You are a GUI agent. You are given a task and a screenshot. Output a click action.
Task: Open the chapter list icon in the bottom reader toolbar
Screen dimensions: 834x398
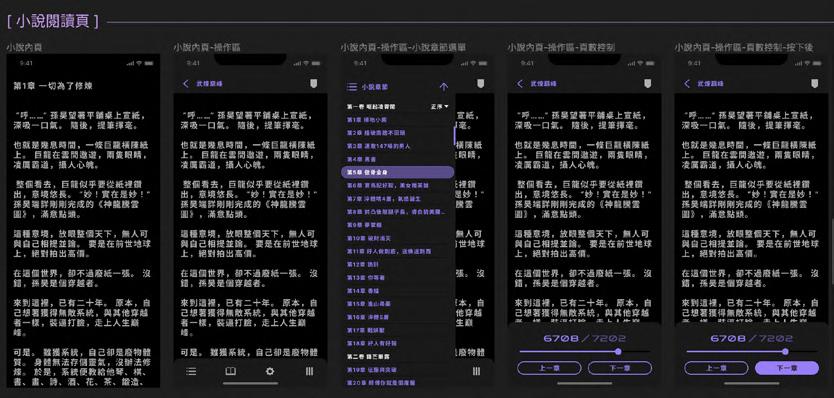(191, 371)
